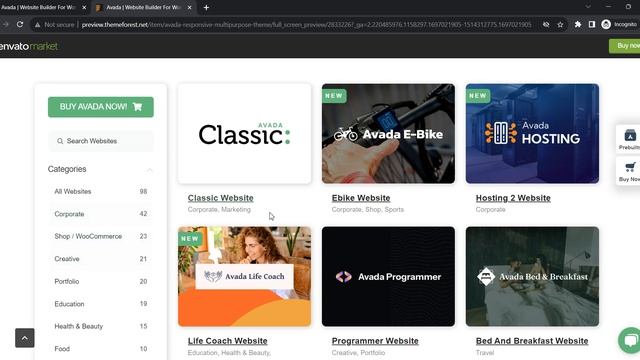This screenshot has width=640, height=360.
Task: Click the NEW badge on Avada Hosting
Action: [x=478, y=96]
